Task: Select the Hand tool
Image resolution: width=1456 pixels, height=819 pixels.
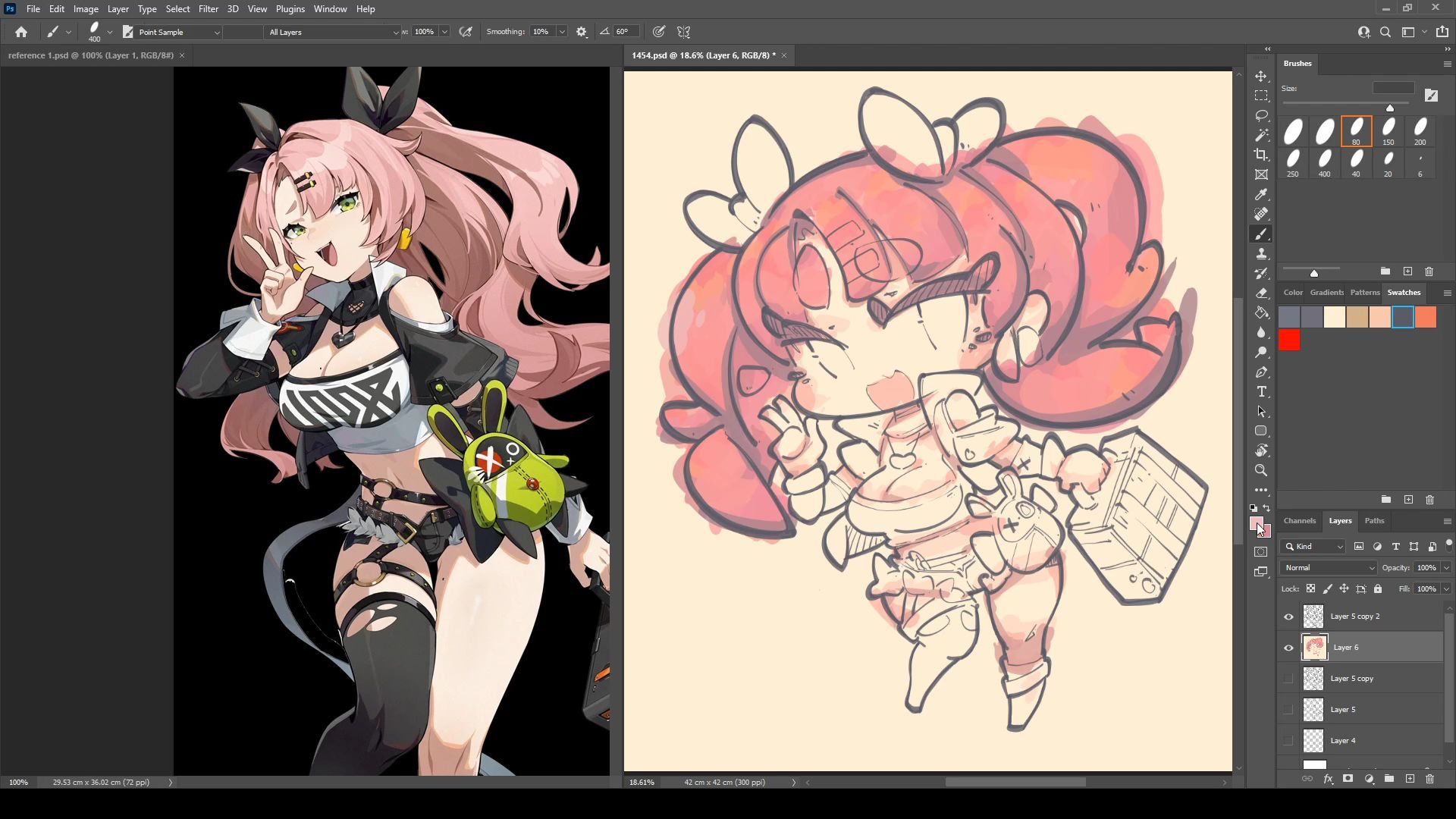Action: tap(1261, 451)
